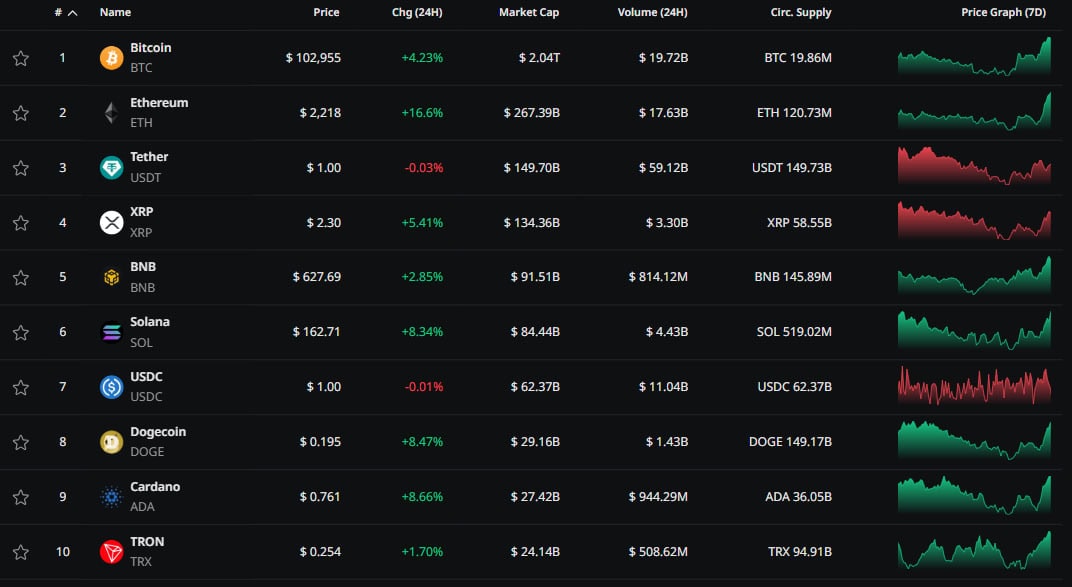Click the Solana logo icon
The width and height of the screenshot is (1072, 587).
[x=111, y=332]
